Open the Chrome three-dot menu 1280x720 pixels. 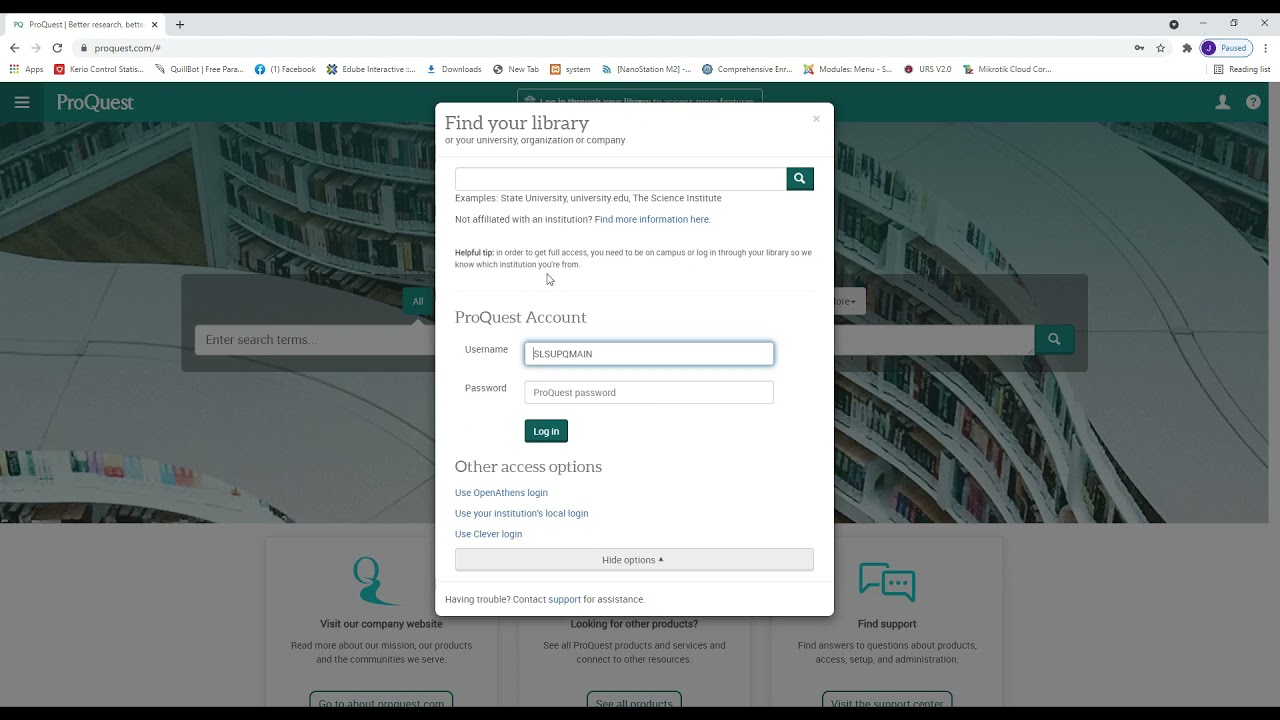tap(1266, 48)
